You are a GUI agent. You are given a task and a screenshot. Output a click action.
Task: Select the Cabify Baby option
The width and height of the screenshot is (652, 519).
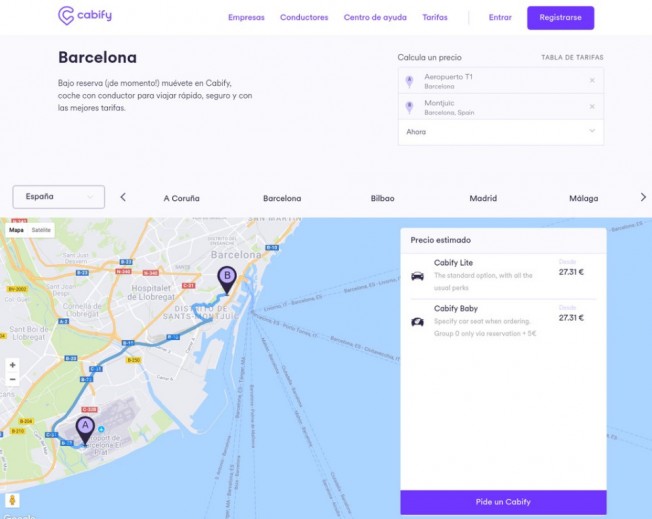pos(503,321)
